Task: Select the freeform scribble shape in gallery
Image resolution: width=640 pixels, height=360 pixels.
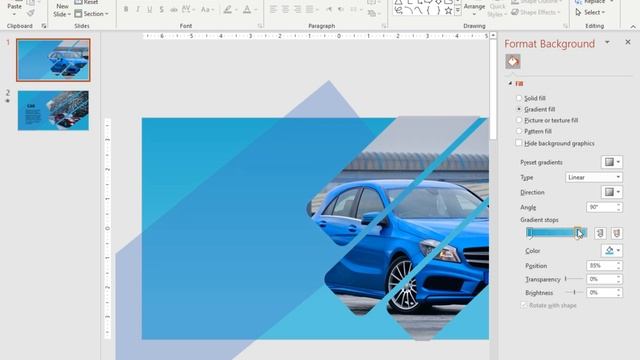Action: 399,11
